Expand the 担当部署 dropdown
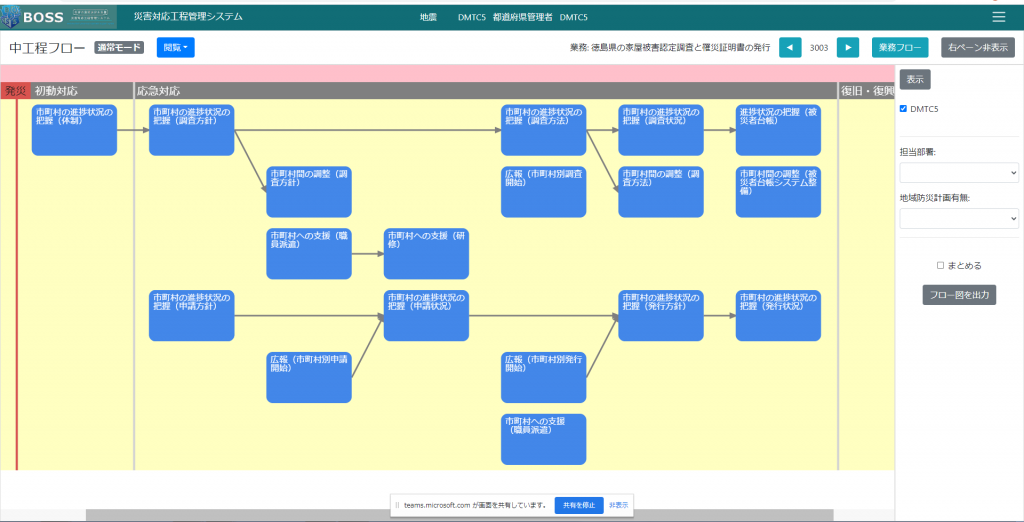This screenshot has width=1024, height=522. pos(959,173)
